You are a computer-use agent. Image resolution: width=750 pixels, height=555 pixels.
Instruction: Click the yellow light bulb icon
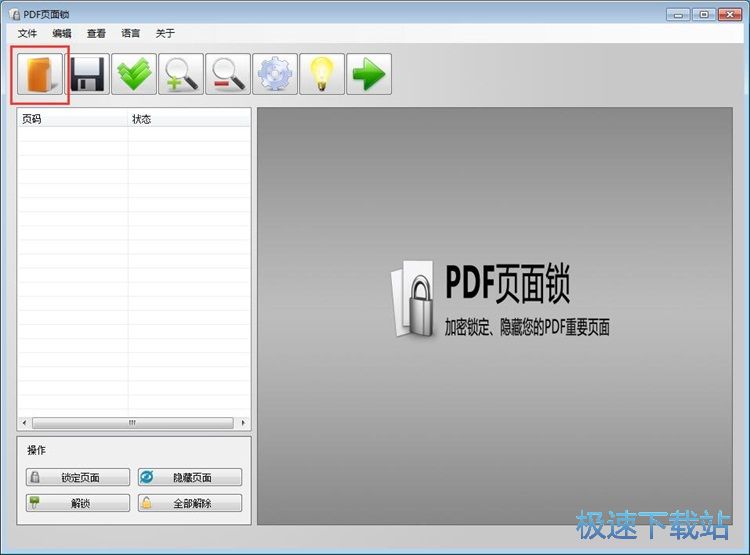pos(321,74)
